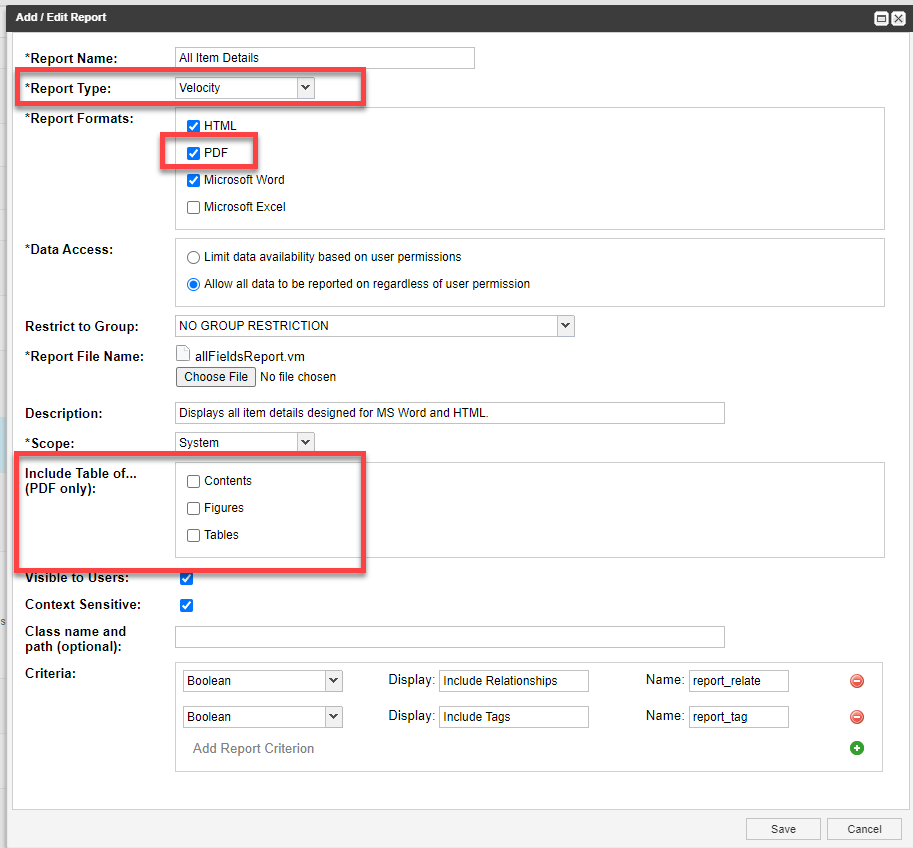Open the Scope dropdown set to System
The image size is (913, 848).
click(x=245, y=443)
